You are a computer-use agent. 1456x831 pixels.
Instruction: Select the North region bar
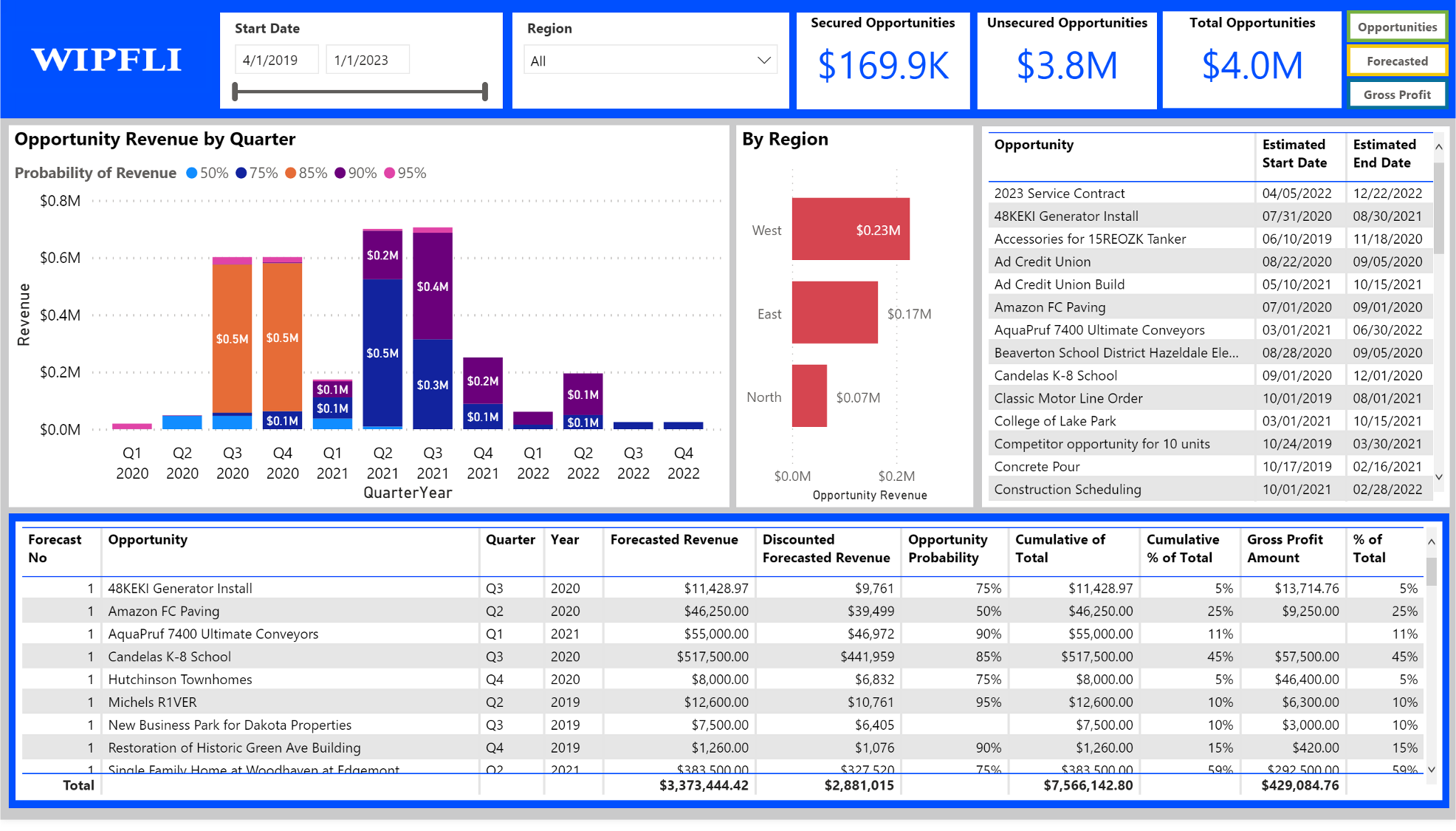809,396
